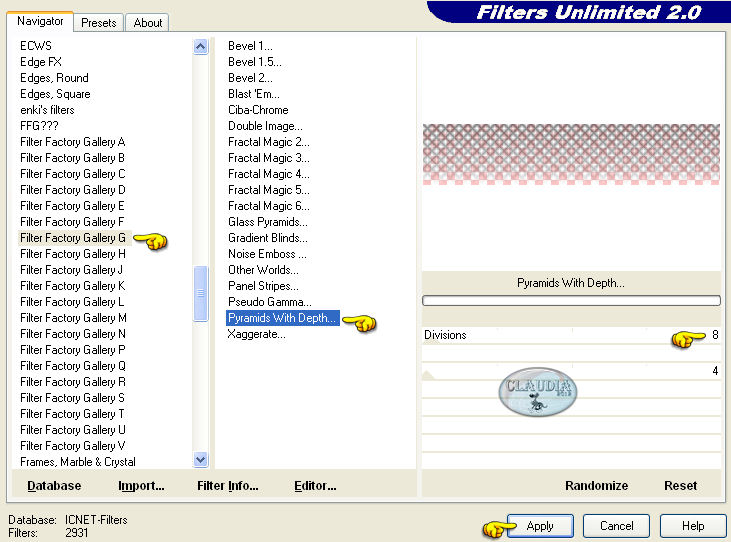
Task: Select Edges, Round category
Action: point(54,78)
